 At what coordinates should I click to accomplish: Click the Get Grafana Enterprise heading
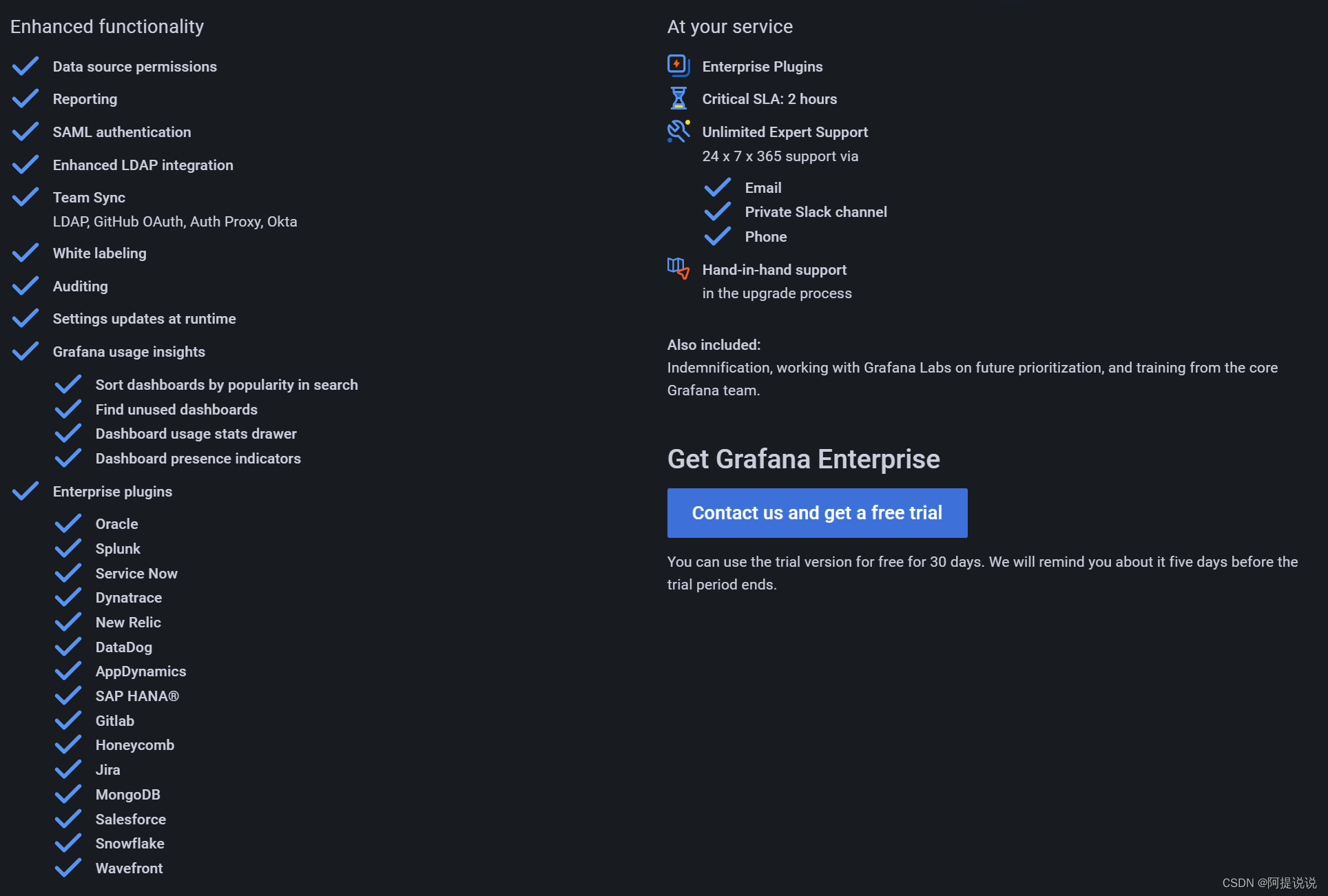(x=803, y=459)
